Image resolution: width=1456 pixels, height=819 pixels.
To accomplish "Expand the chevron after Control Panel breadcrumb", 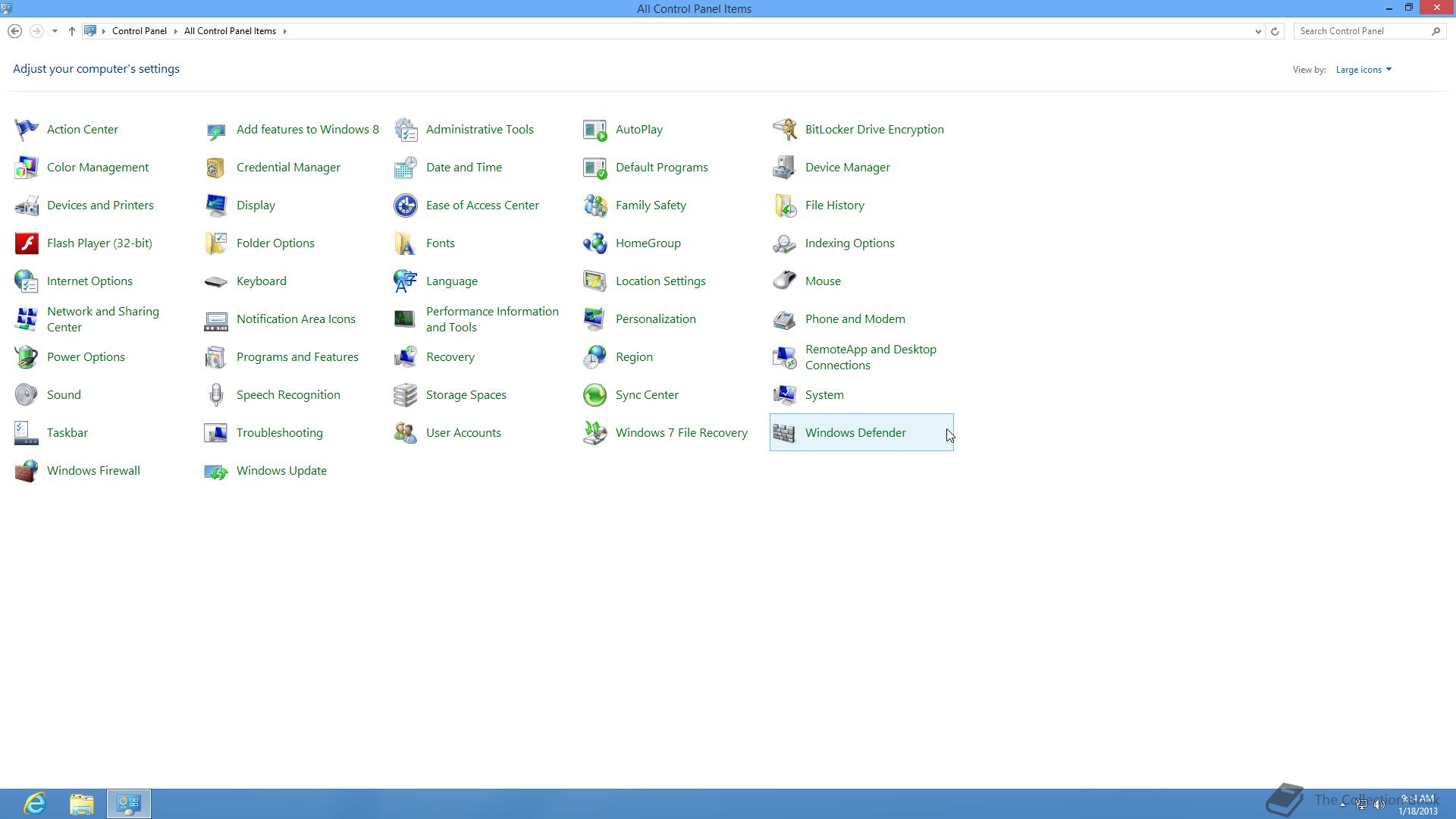I will pyautogui.click(x=175, y=31).
